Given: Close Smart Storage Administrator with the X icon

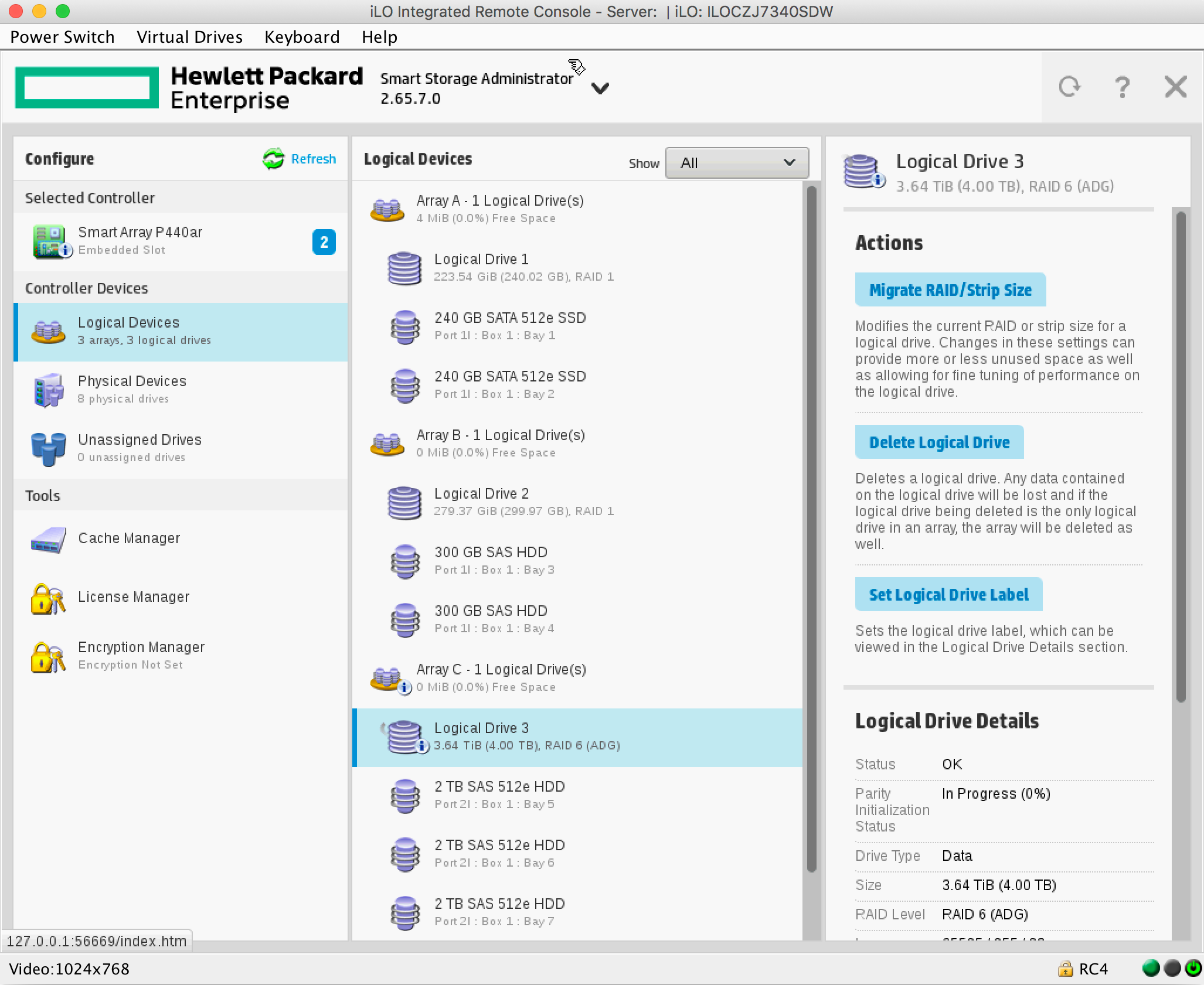Looking at the screenshot, I should pyautogui.click(x=1176, y=87).
